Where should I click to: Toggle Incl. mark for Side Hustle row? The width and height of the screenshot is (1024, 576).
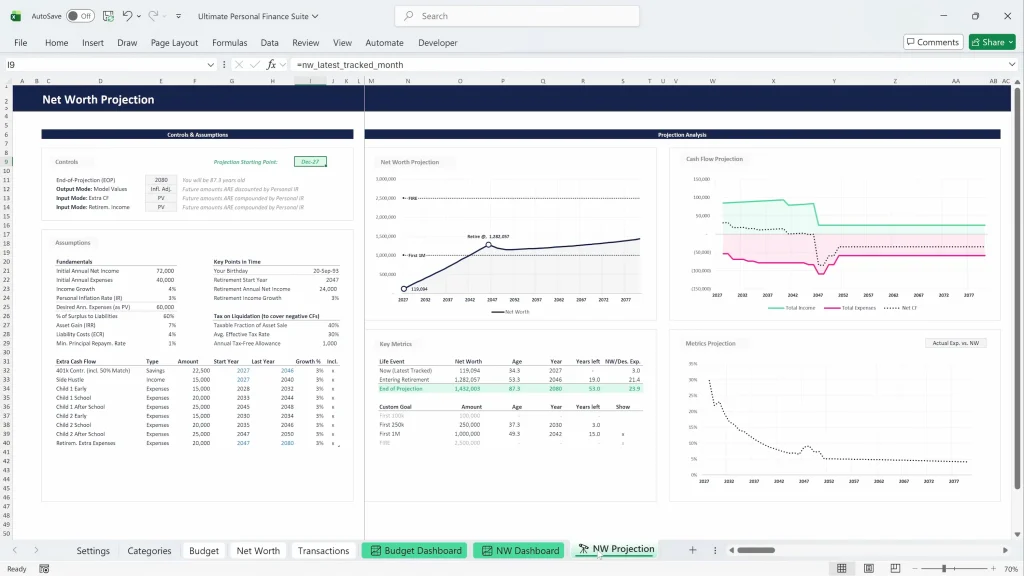coord(333,380)
